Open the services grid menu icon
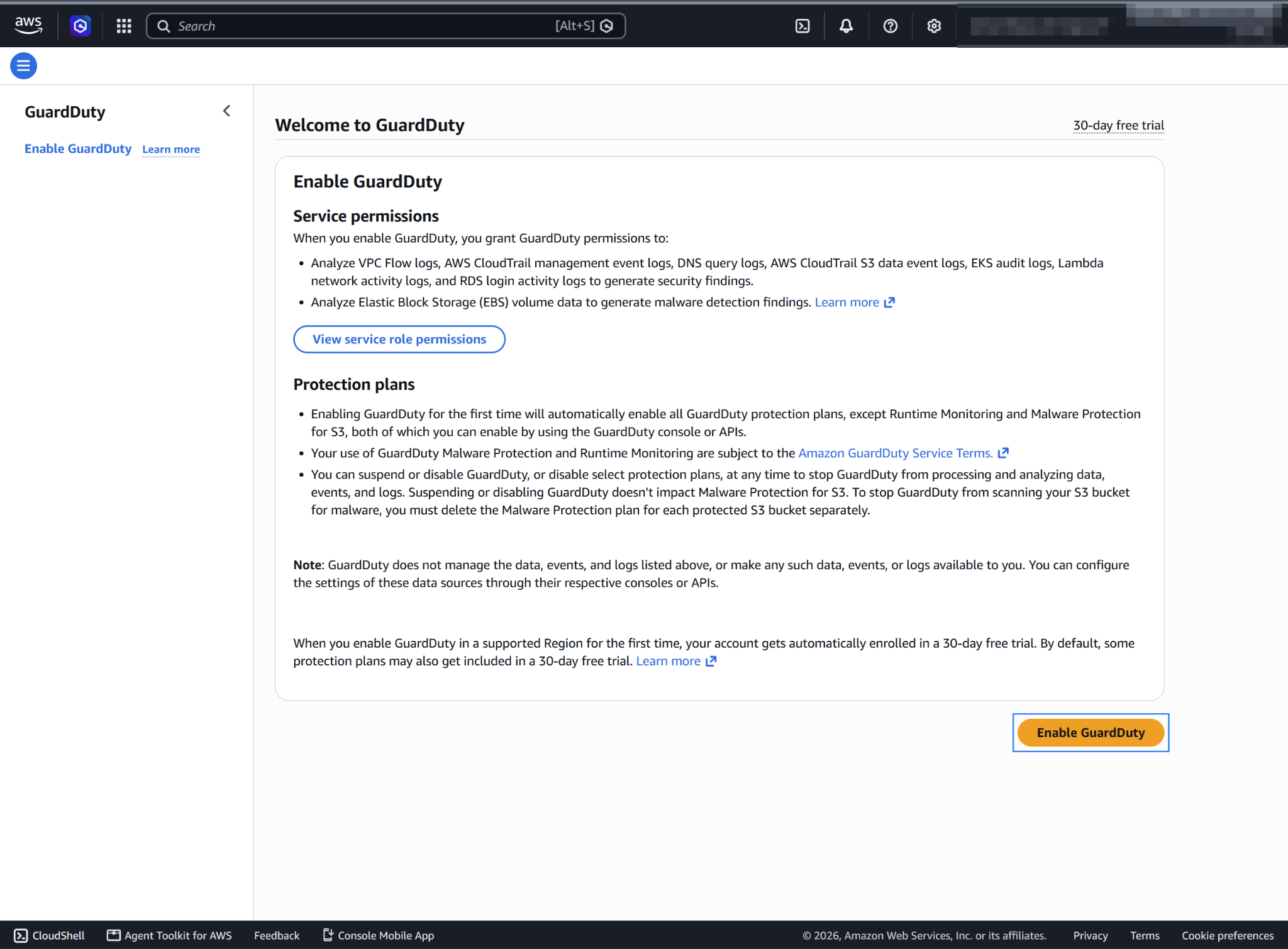The width and height of the screenshot is (1288, 949). click(x=124, y=26)
